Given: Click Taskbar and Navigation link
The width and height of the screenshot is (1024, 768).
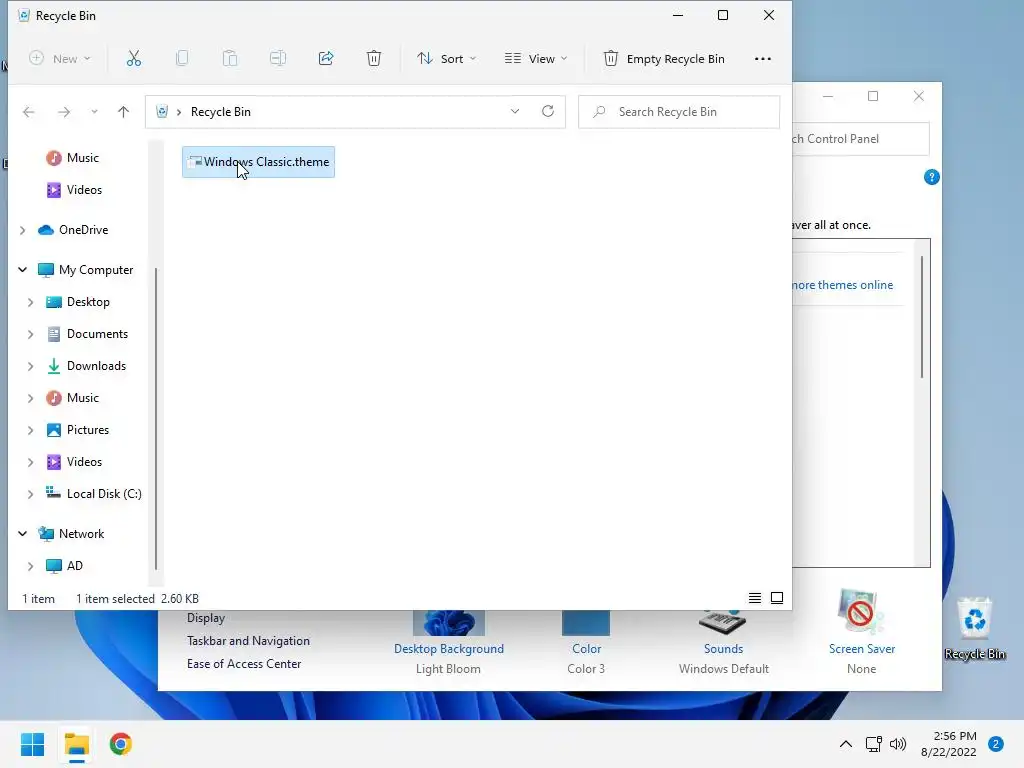Looking at the screenshot, I should pos(248,641).
